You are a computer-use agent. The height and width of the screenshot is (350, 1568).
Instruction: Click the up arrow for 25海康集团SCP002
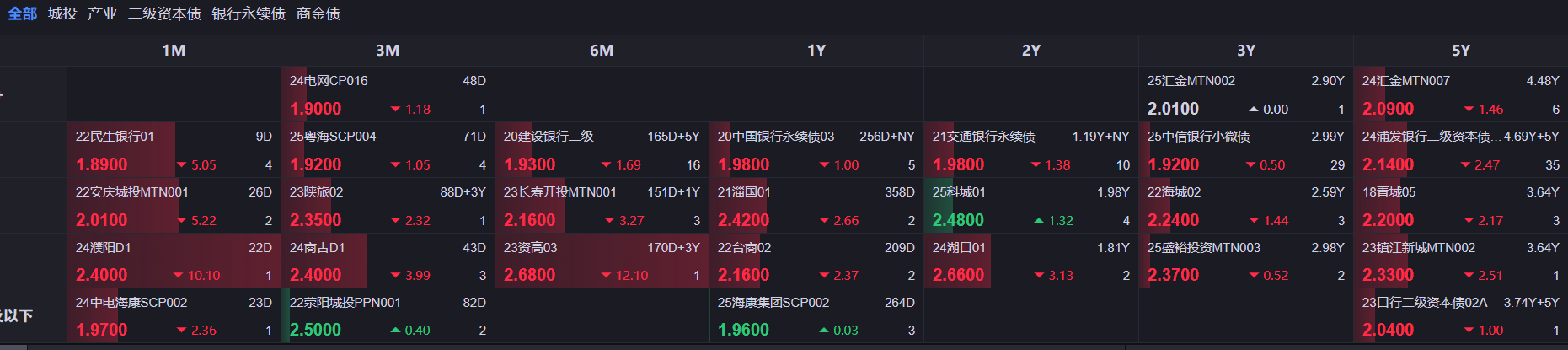pyautogui.click(x=824, y=331)
